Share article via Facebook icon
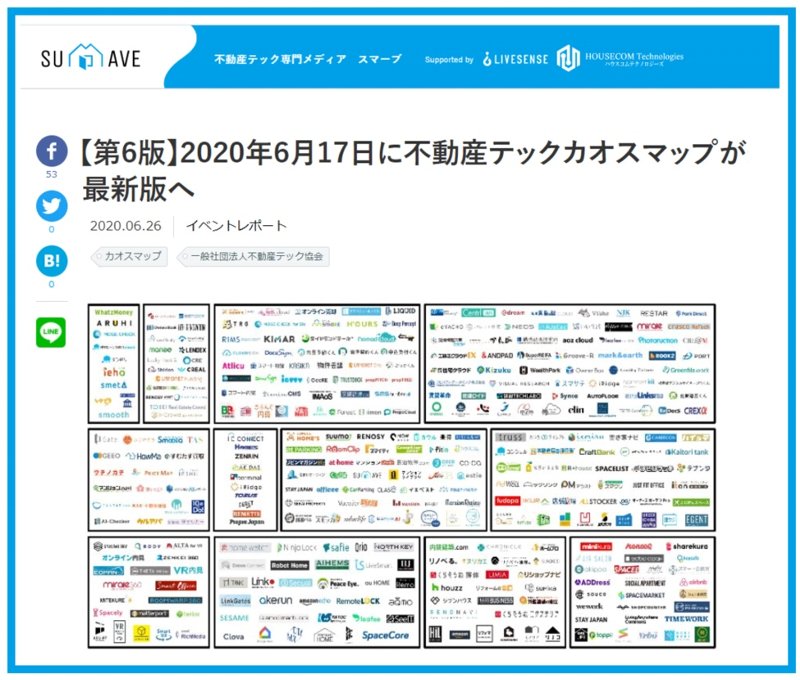Image resolution: width=800 pixels, height=680 pixels. [x=52, y=150]
